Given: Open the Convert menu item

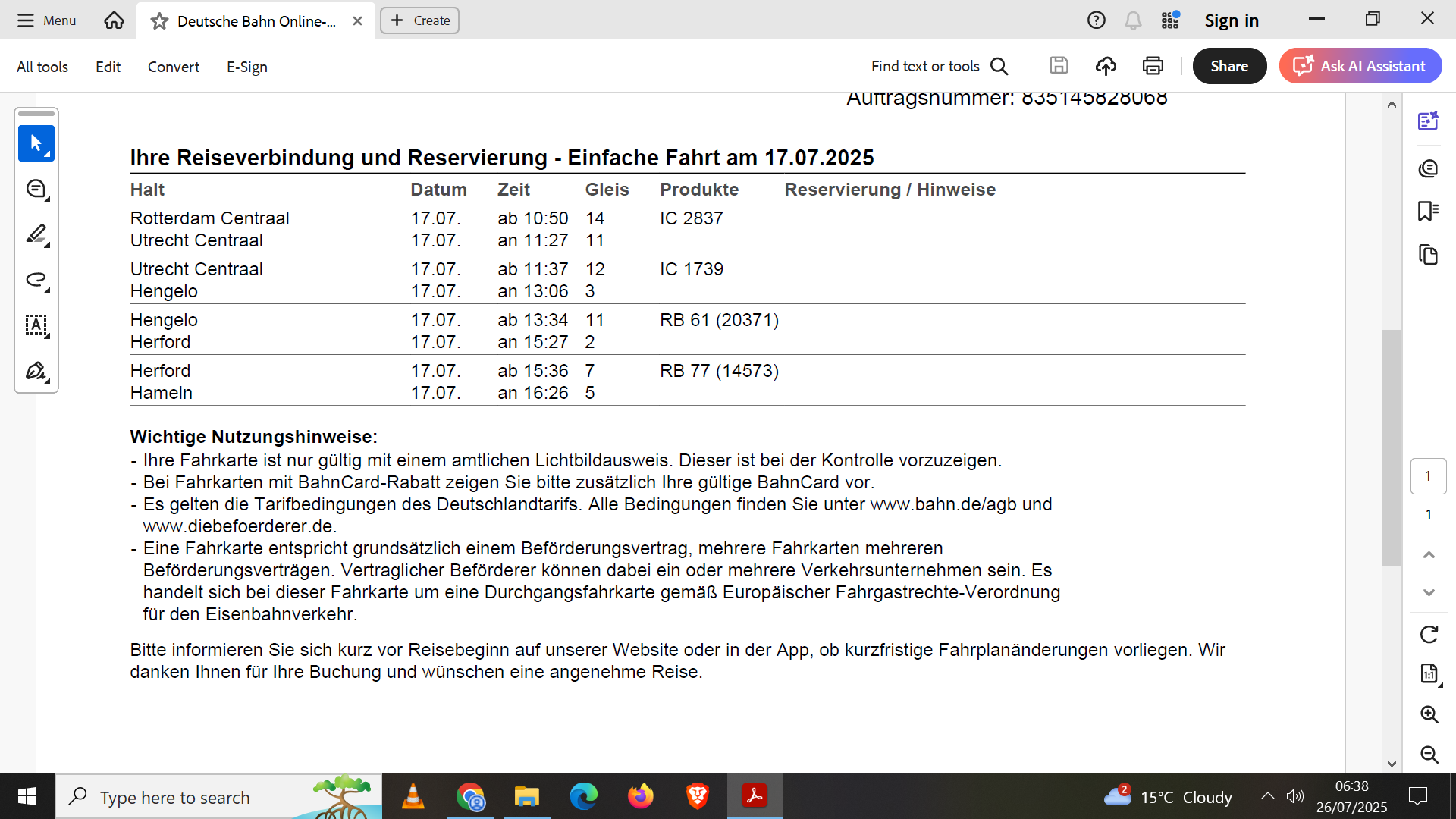Looking at the screenshot, I should coord(173,67).
